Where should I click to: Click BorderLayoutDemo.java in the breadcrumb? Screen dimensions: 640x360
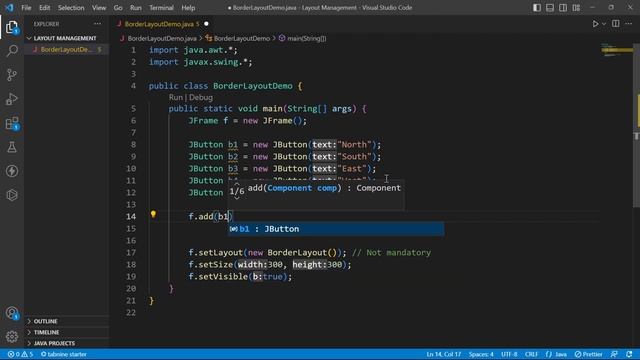162,38
